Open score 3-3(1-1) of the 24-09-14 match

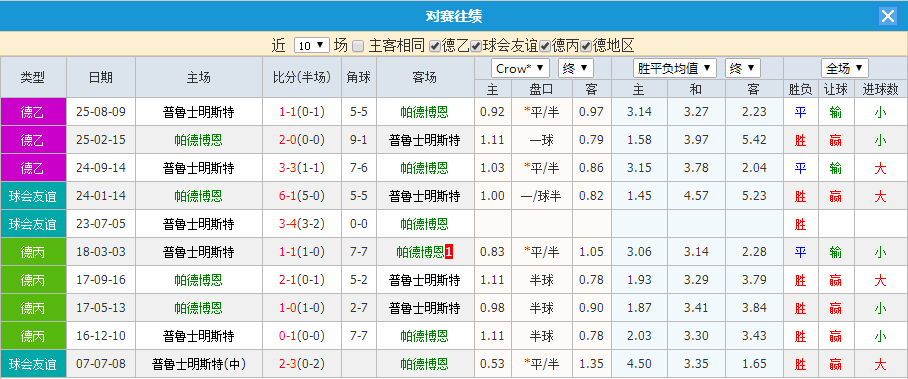[x=302, y=168]
